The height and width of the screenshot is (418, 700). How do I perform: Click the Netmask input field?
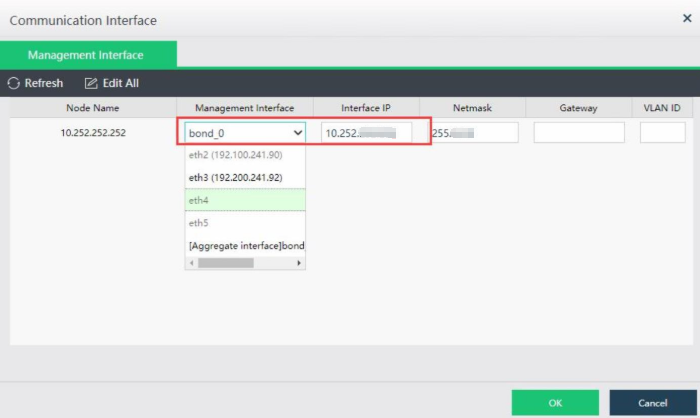[473, 133]
